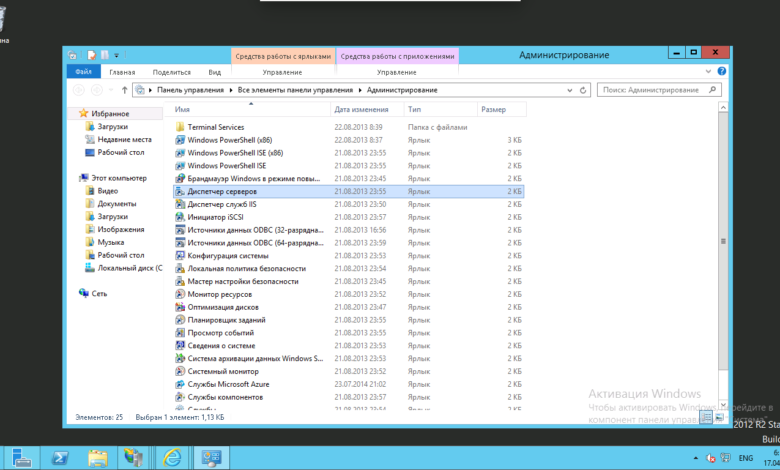Click the Просмотр событий shortcut
The width and height of the screenshot is (780, 470).
click(221, 333)
